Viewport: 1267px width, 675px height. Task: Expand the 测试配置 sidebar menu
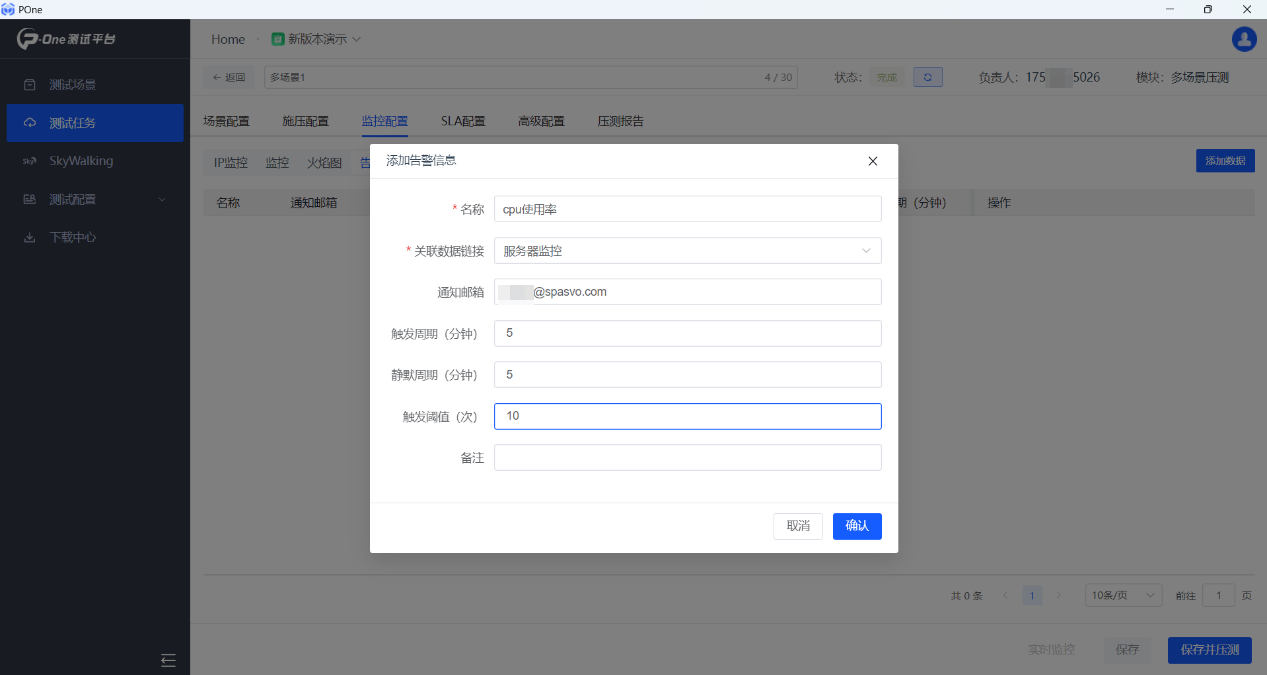click(94, 199)
